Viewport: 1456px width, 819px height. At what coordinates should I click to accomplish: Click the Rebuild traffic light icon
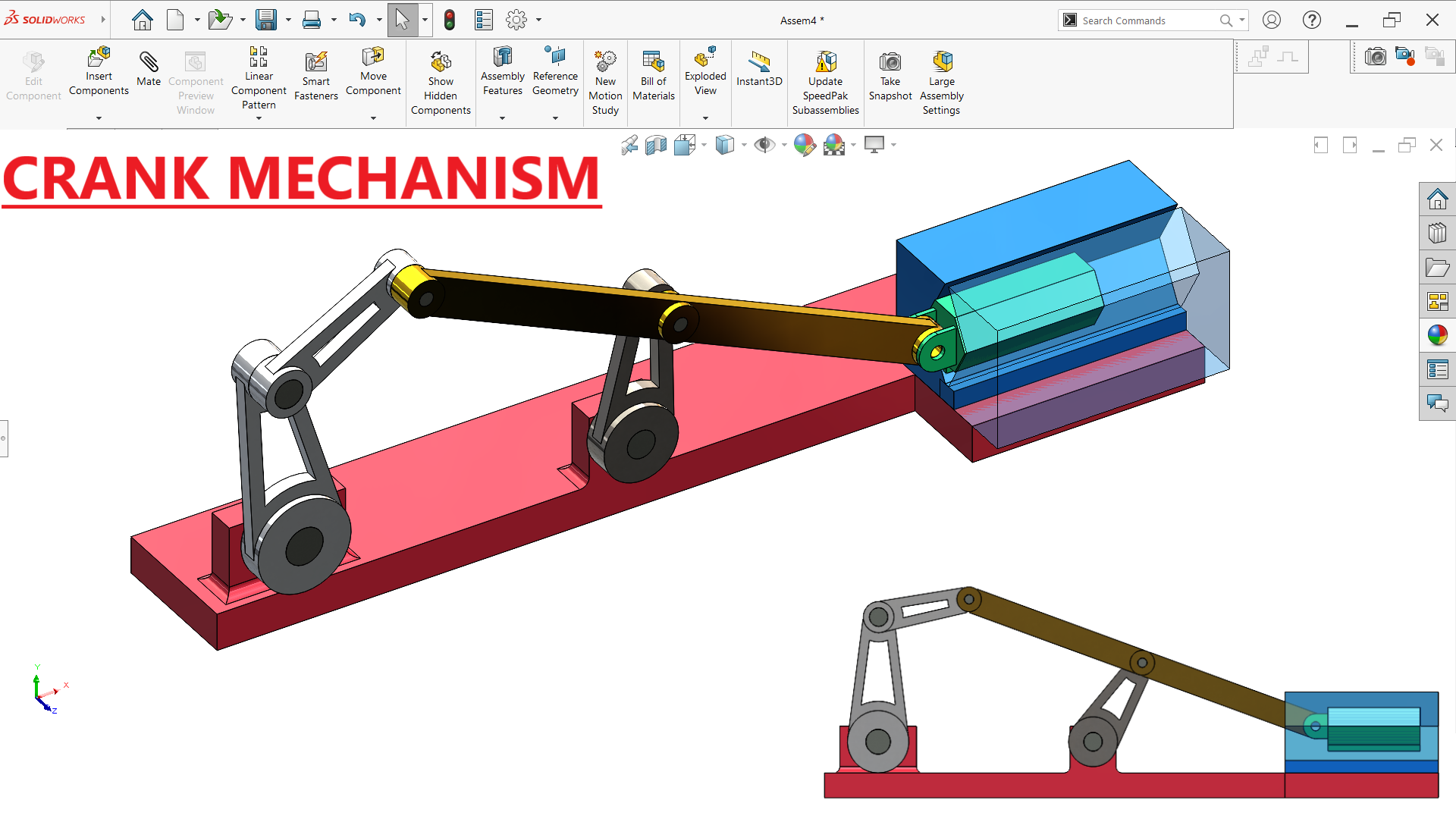pyautogui.click(x=450, y=20)
